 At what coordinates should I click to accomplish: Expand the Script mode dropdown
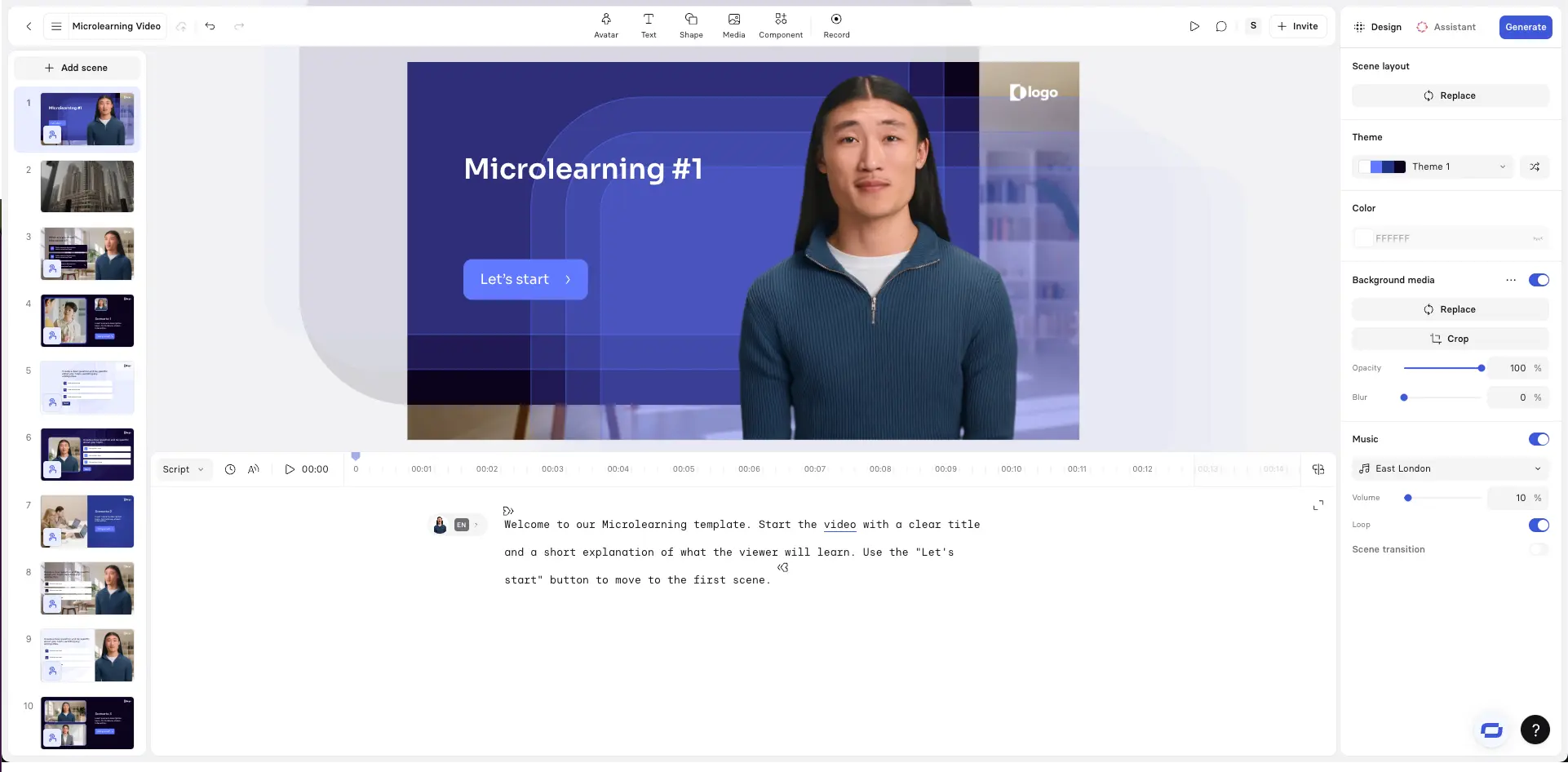[184, 469]
